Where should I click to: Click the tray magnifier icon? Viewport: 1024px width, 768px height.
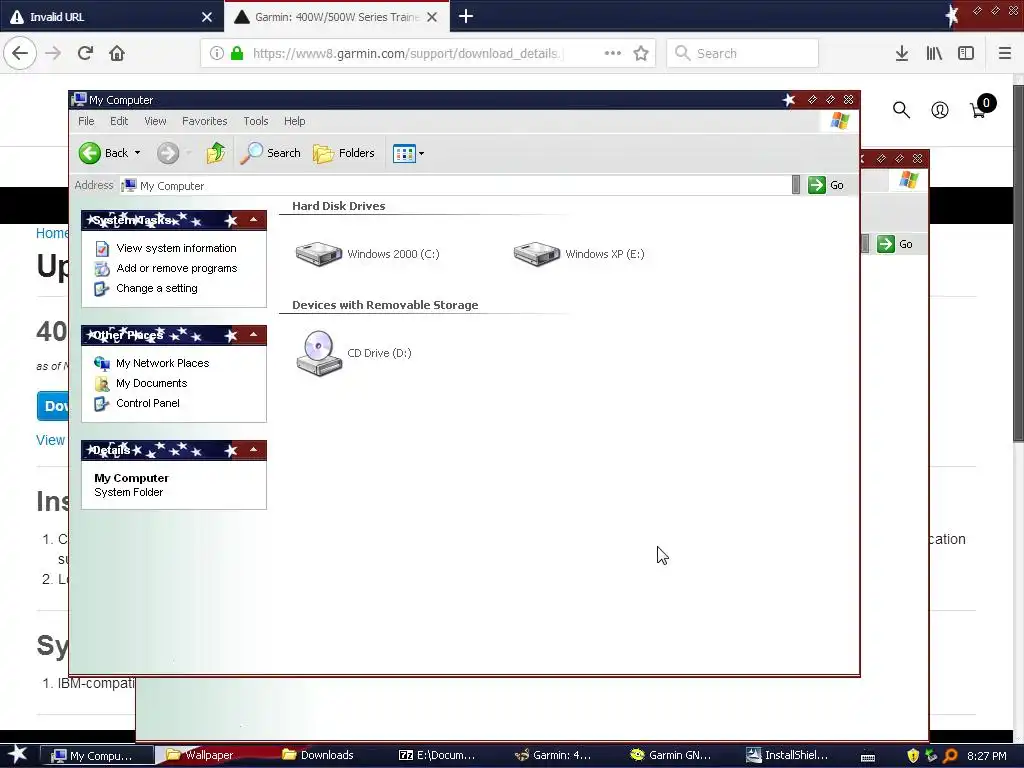[x=950, y=756]
